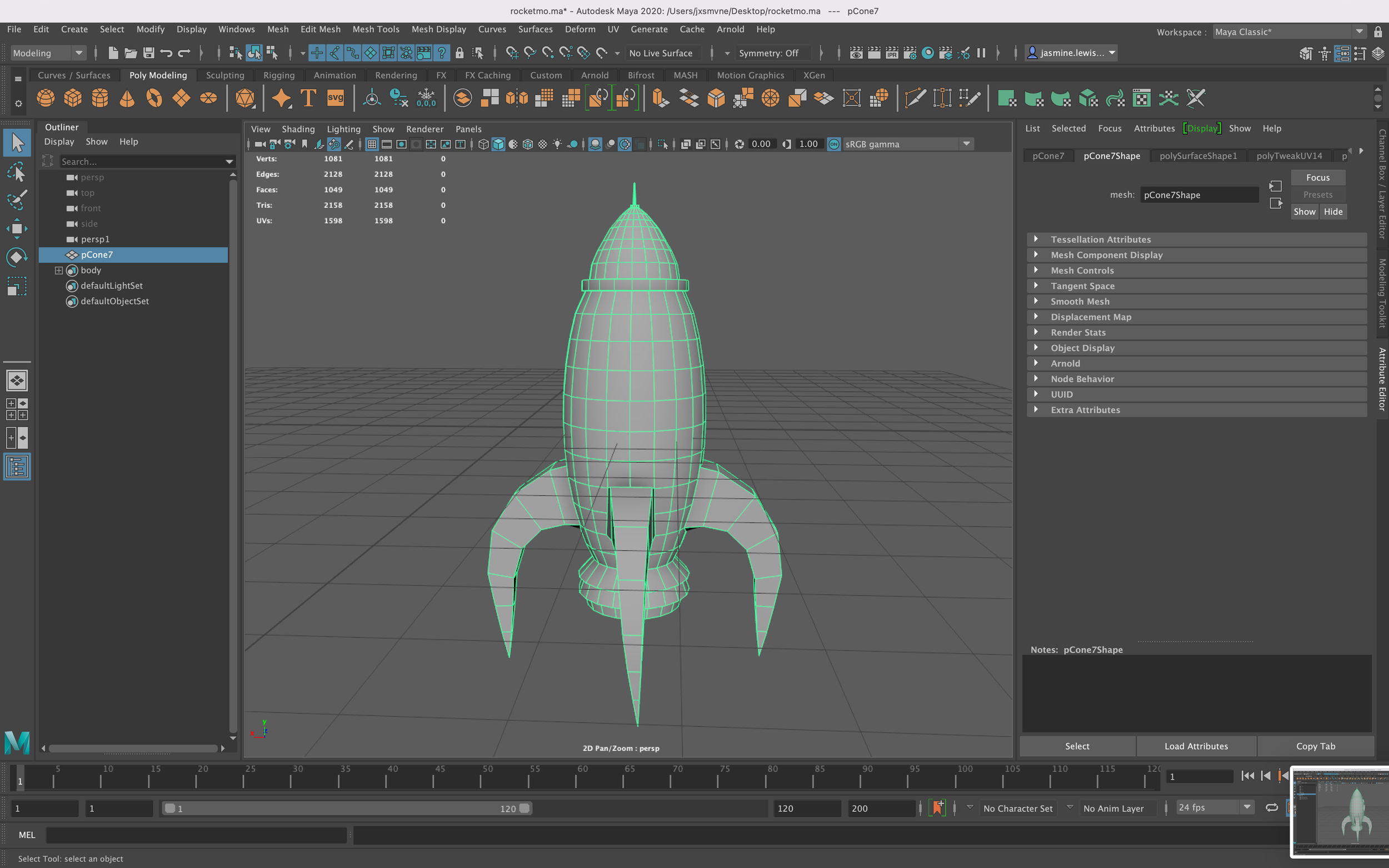Toggle auto keyframe button
Screen dimensions: 1389x868
pyautogui.click(x=938, y=807)
